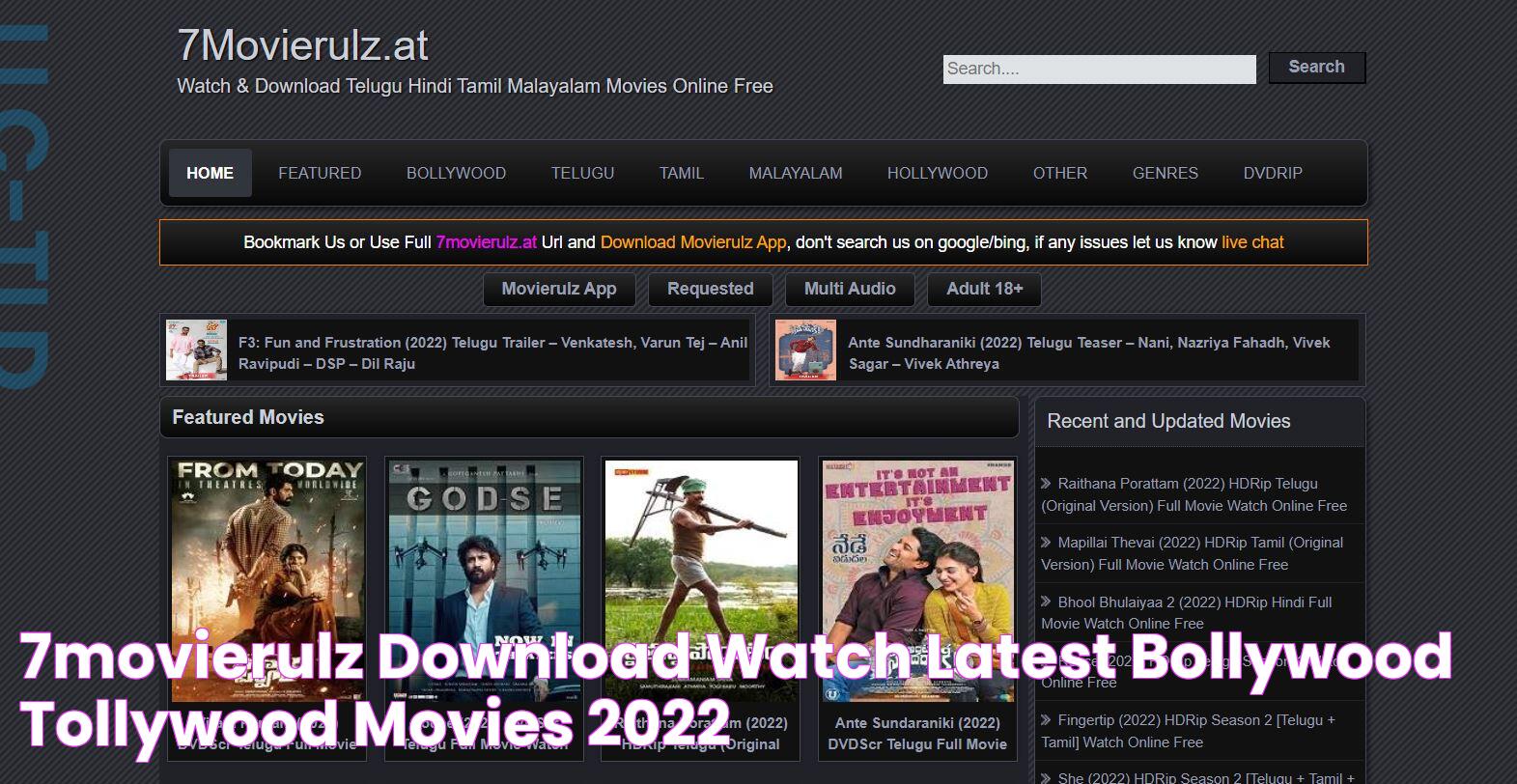Image resolution: width=1517 pixels, height=784 pixels.
Task: Open Bhool Bhulaiyaa 2 HDRip Hindi link
Action: coord(1186,612)
